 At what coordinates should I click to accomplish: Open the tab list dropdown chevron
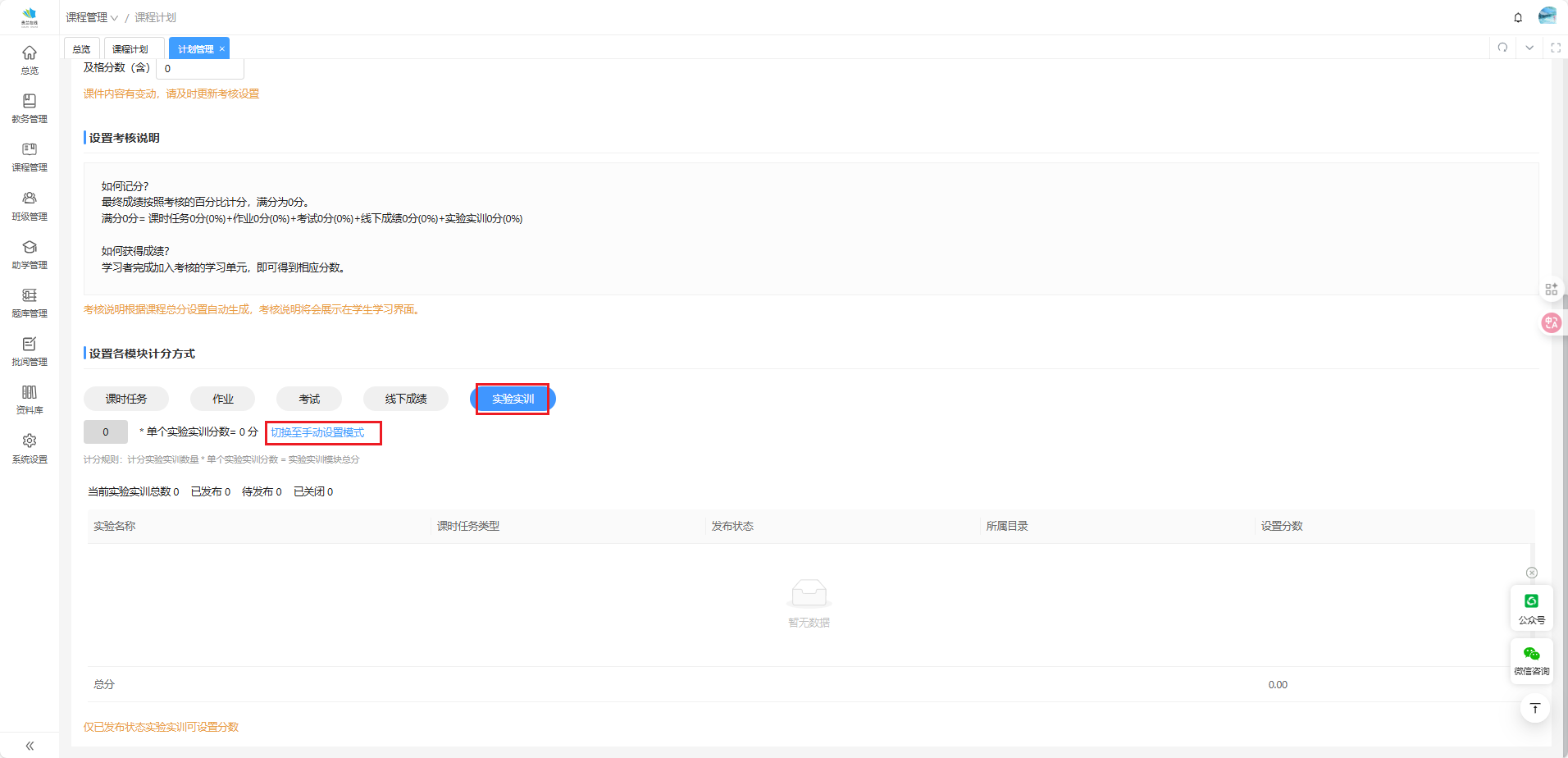(x=1529, y=48)
